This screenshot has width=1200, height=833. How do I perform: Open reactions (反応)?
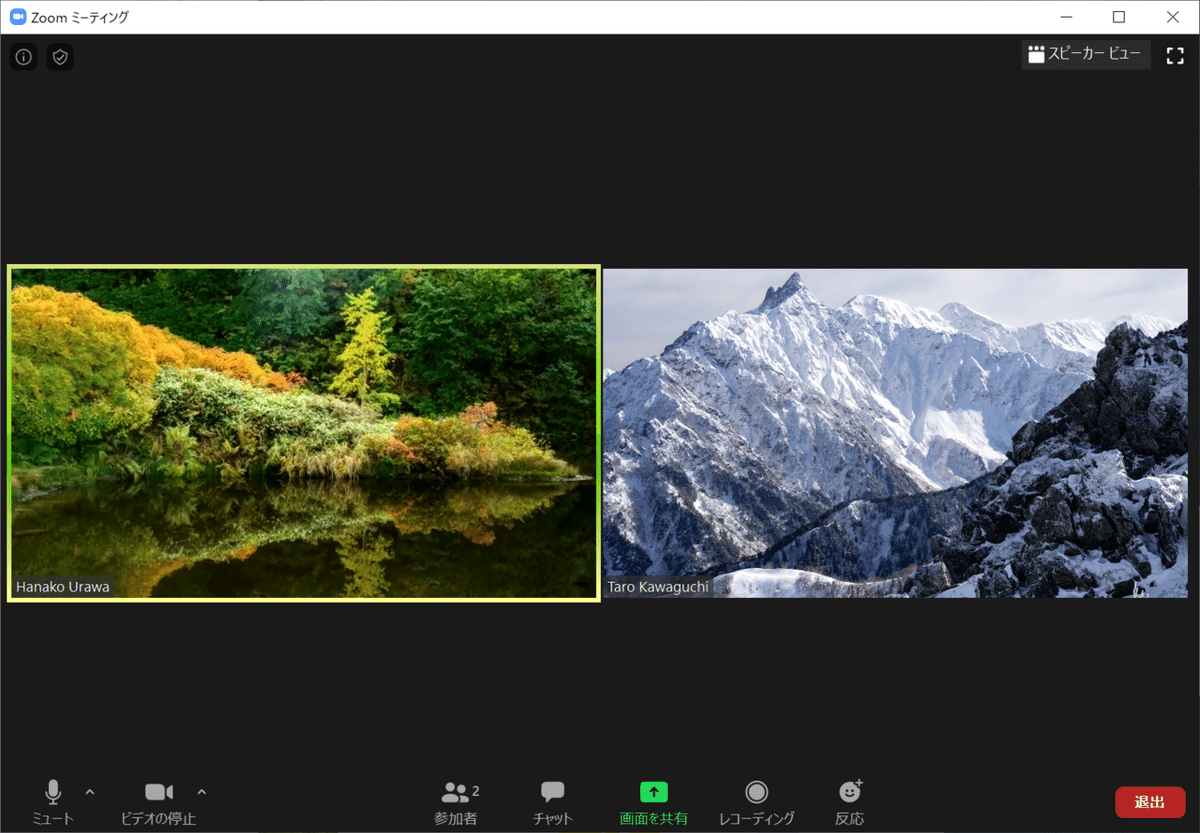coord(850,803)
